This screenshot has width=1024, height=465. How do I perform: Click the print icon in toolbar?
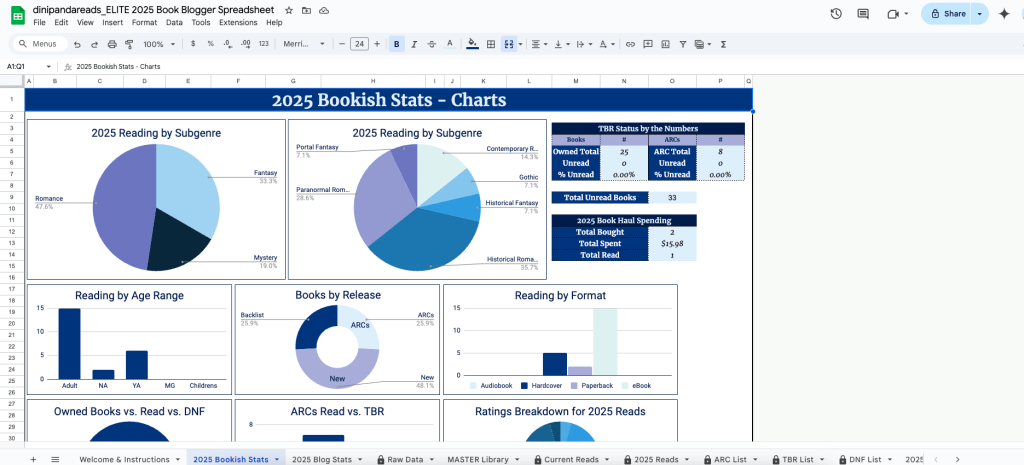(112, 44)
